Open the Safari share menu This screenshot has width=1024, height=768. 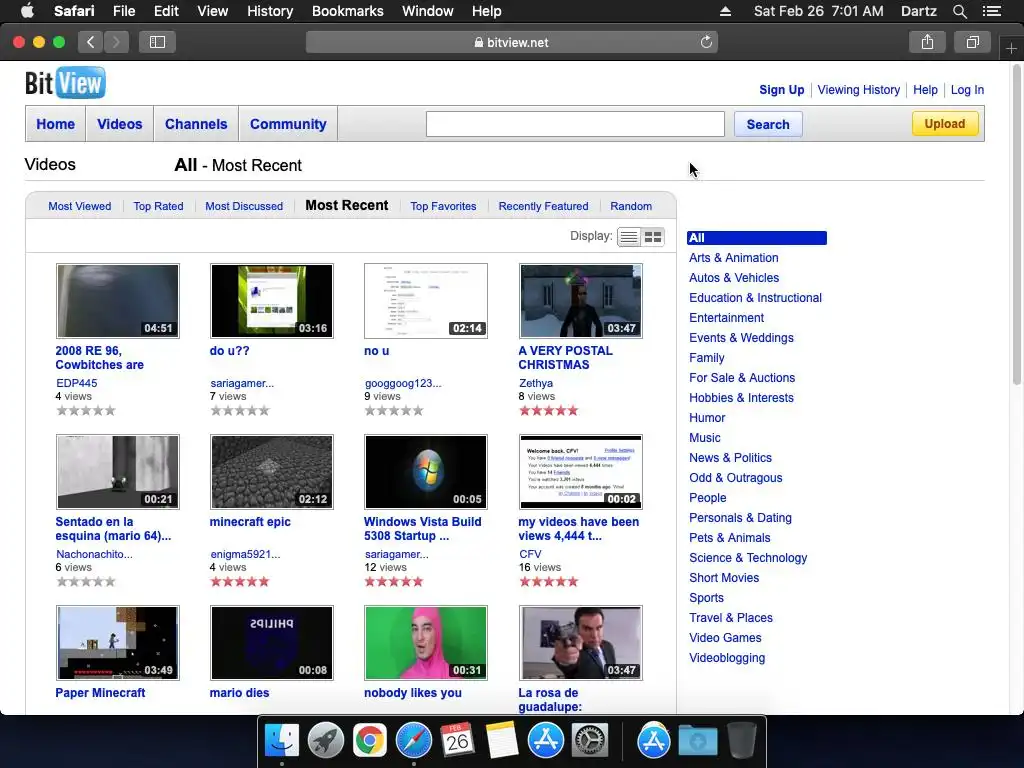click(x=927, y=42)
